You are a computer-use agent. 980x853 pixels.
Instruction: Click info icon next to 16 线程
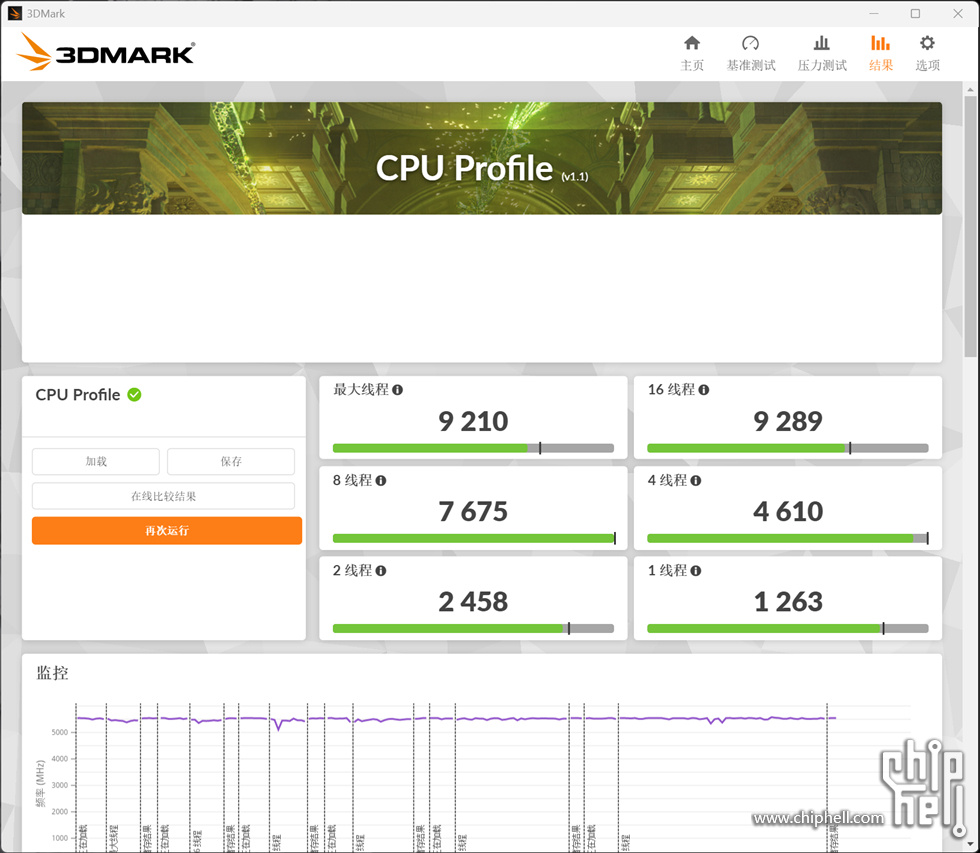click(x=704, y=390)
